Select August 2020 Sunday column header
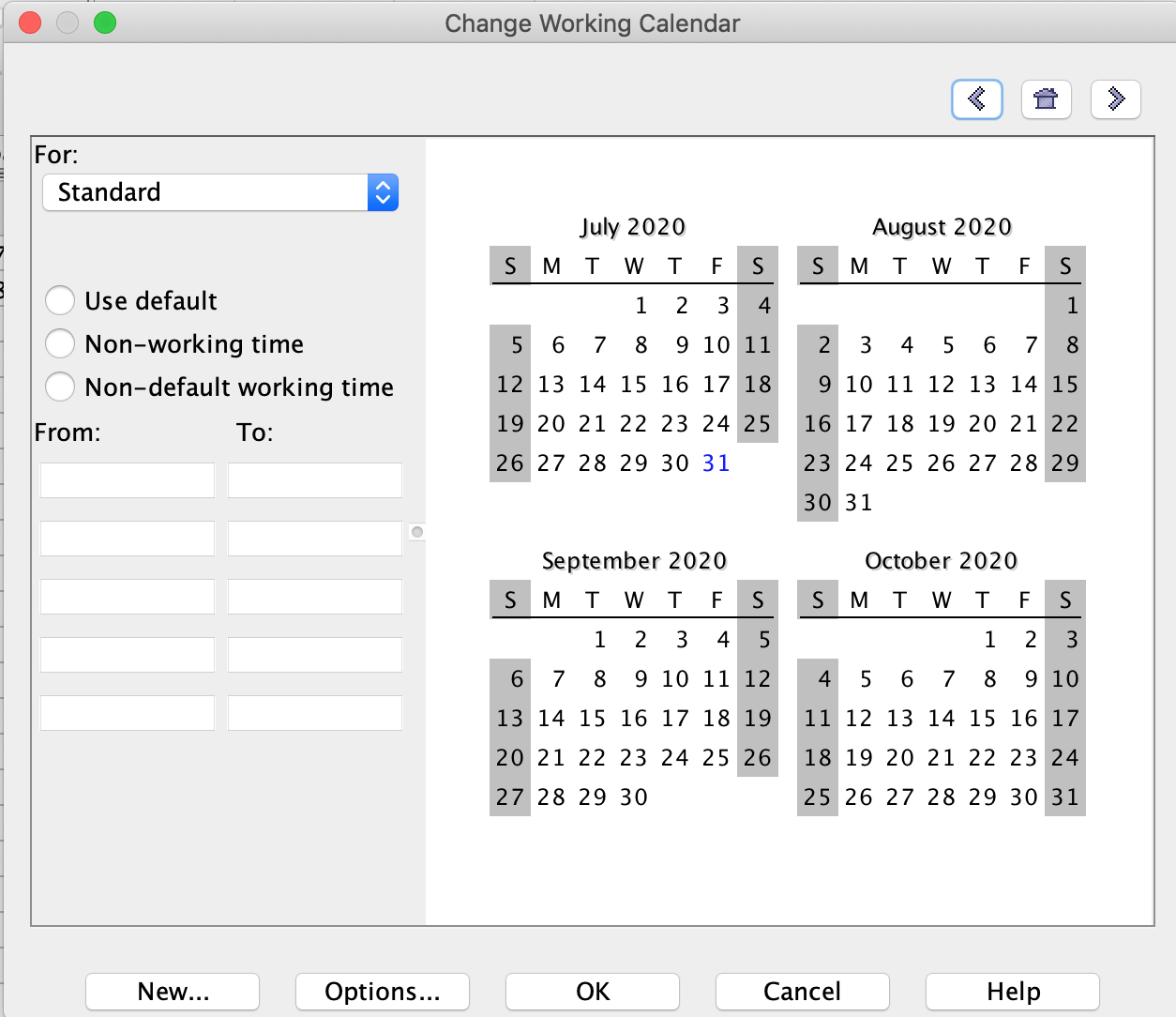This screenshot has height=1017, width=1176. point(818,266)
